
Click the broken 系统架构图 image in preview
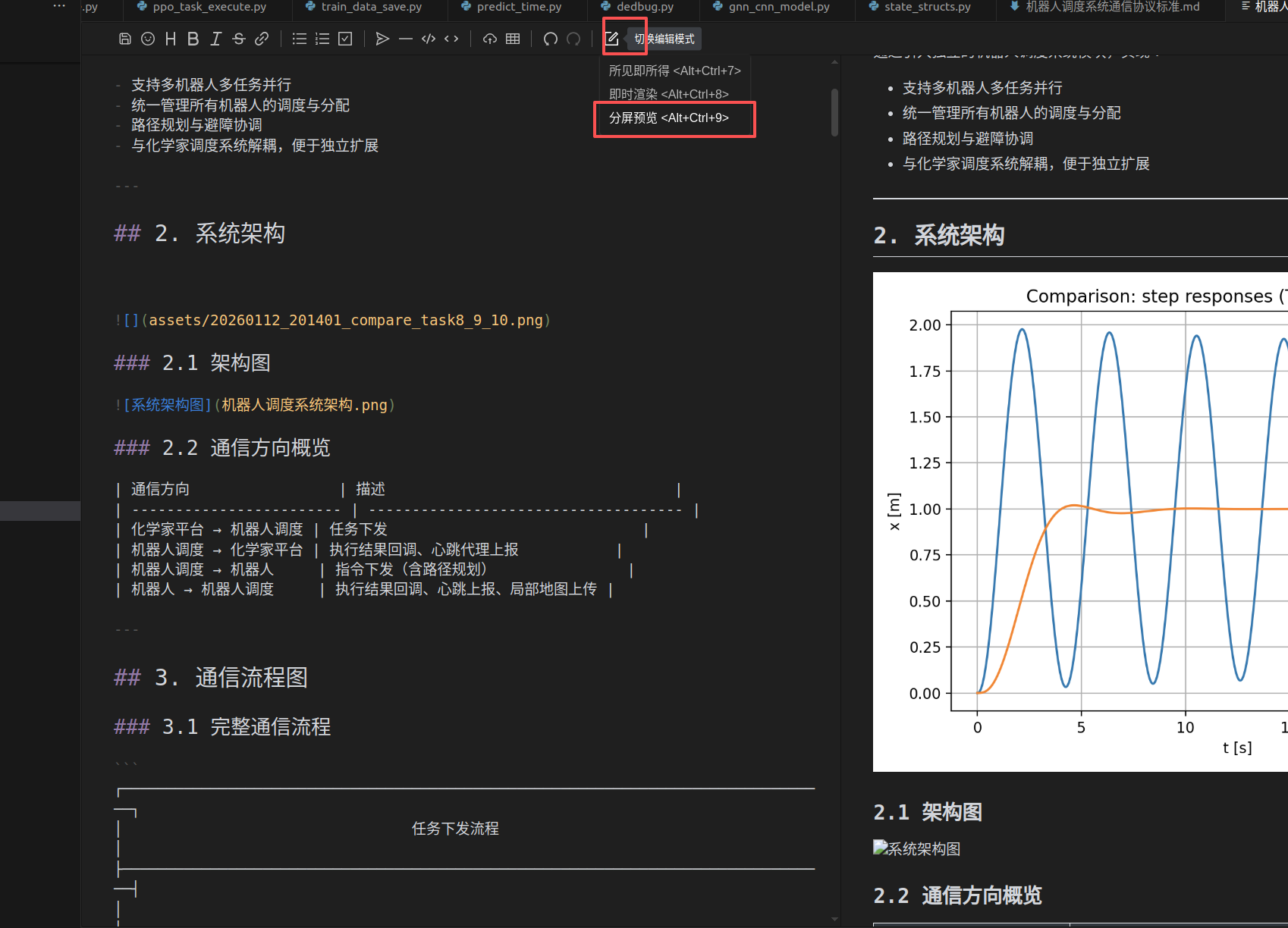tap(916, 848)
